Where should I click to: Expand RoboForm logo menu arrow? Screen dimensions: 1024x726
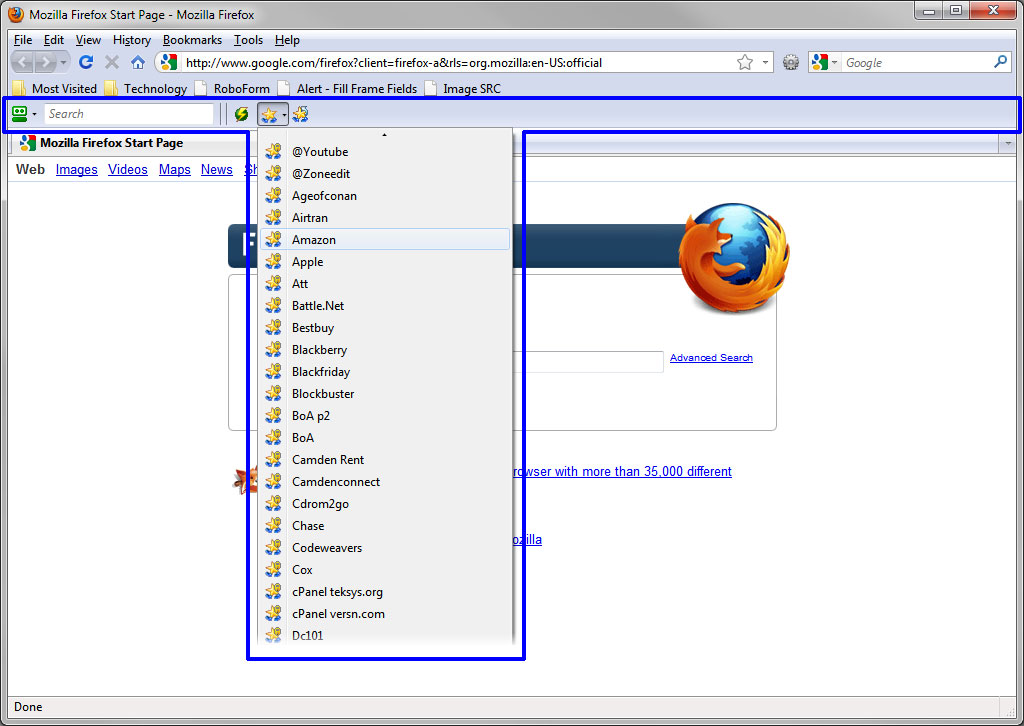click(34, 114)
